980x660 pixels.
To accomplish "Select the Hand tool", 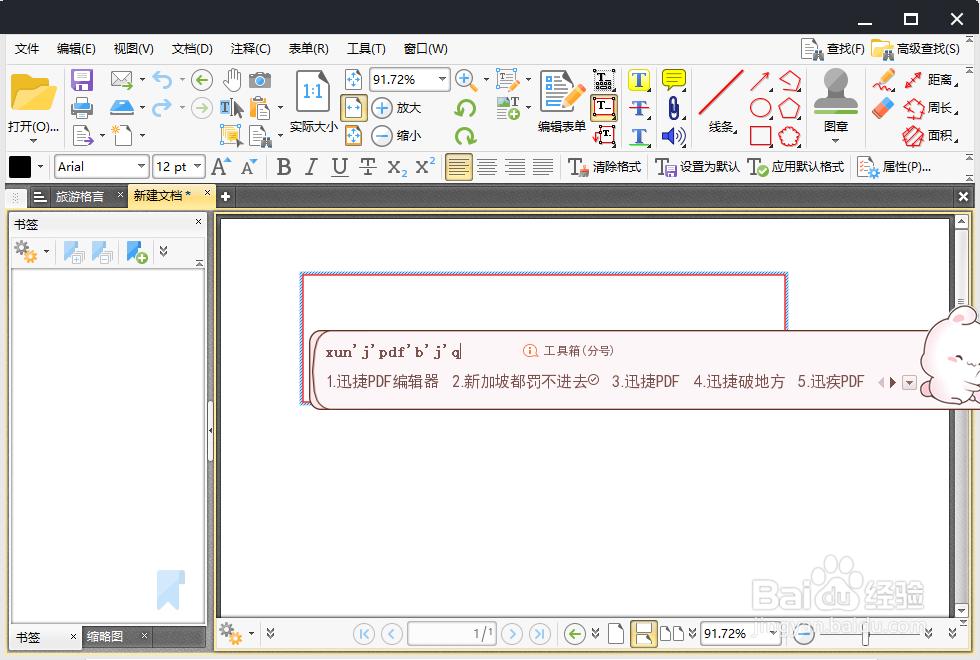I will pos(232,80).
